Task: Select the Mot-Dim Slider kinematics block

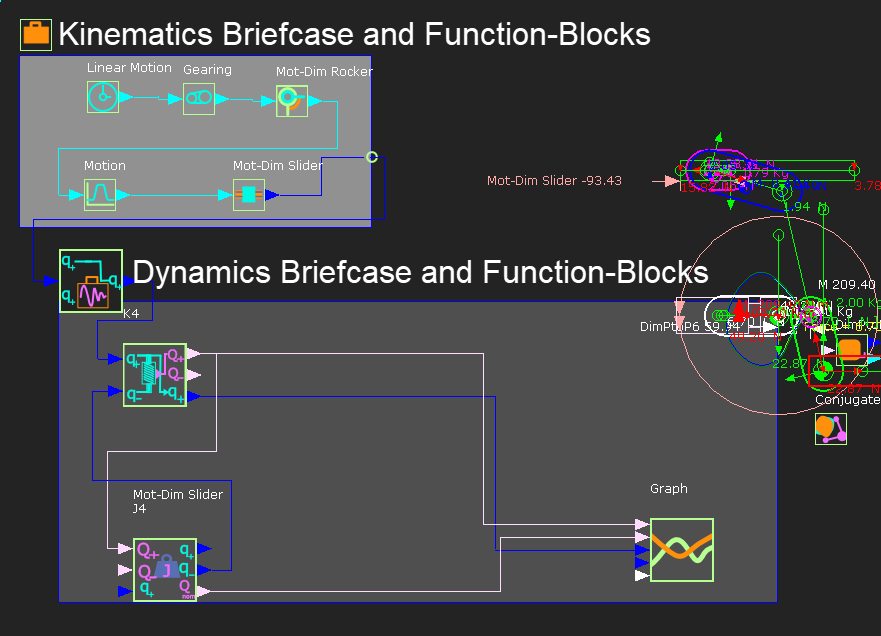Action: pos(248,194)
